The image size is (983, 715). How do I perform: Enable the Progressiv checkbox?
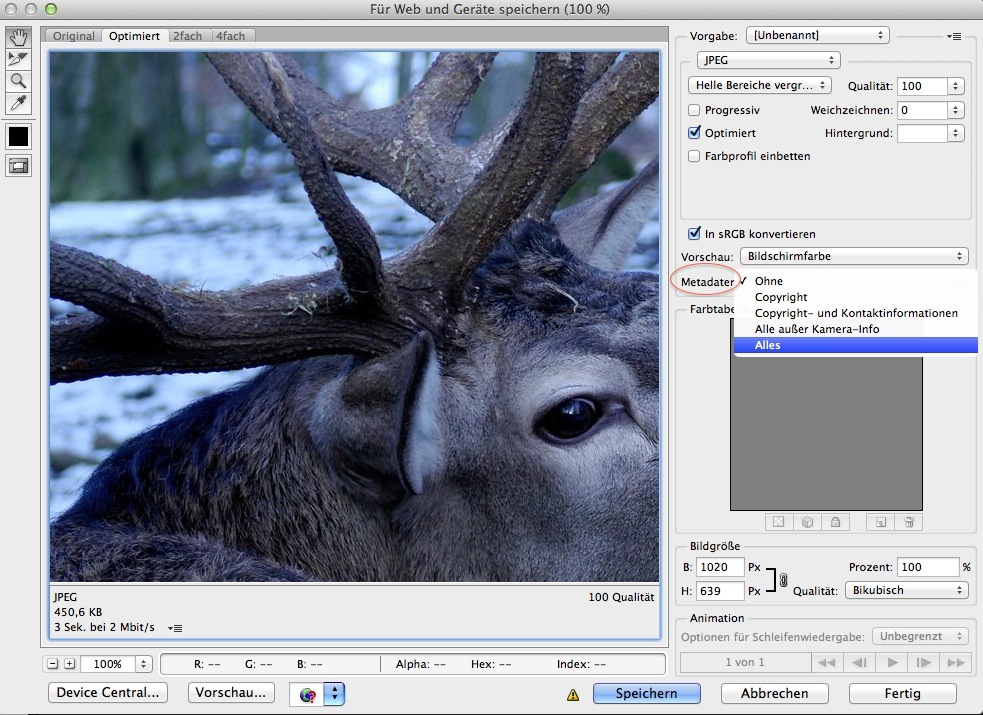(x=695, y=110)
